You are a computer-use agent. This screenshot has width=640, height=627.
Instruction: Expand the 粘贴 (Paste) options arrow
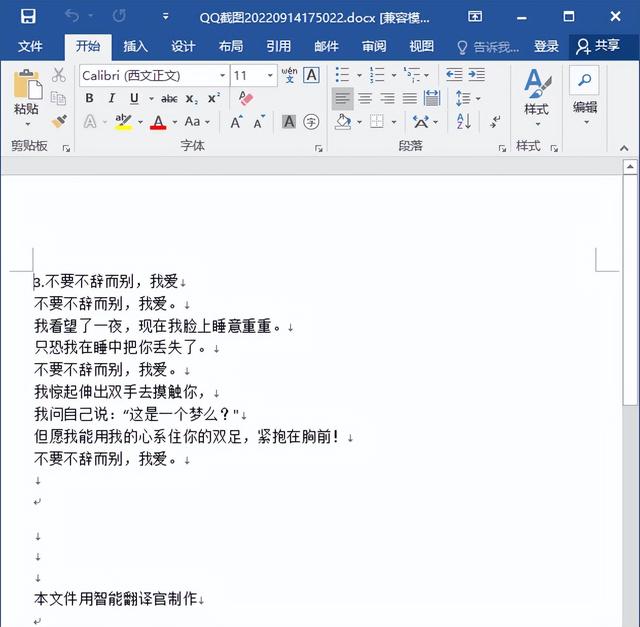[27, 124]
